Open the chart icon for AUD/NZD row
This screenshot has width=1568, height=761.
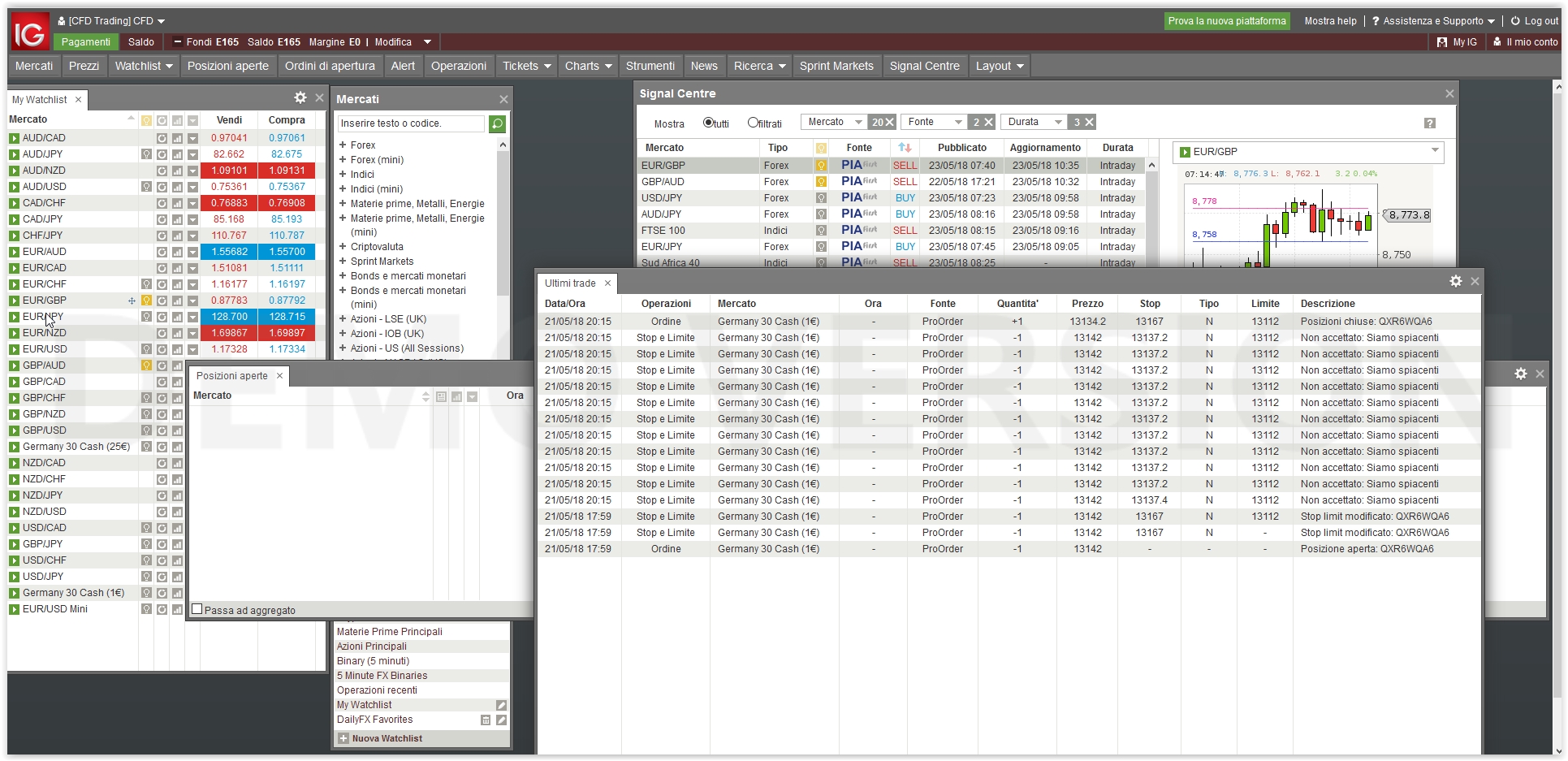coord(177,171)
